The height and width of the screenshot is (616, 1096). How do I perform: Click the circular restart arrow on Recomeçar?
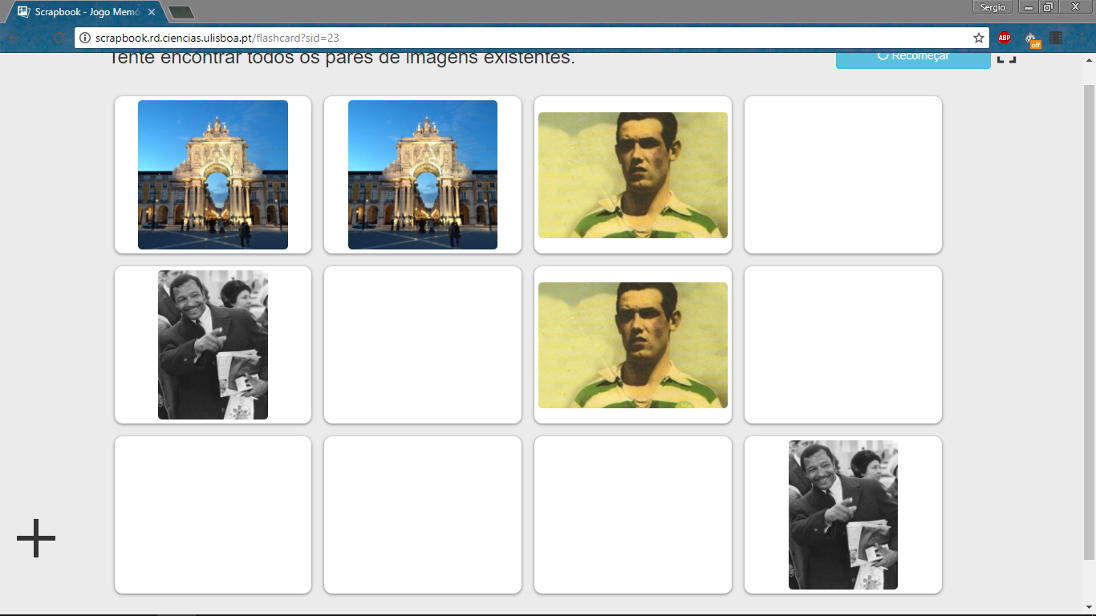(880, 56)
